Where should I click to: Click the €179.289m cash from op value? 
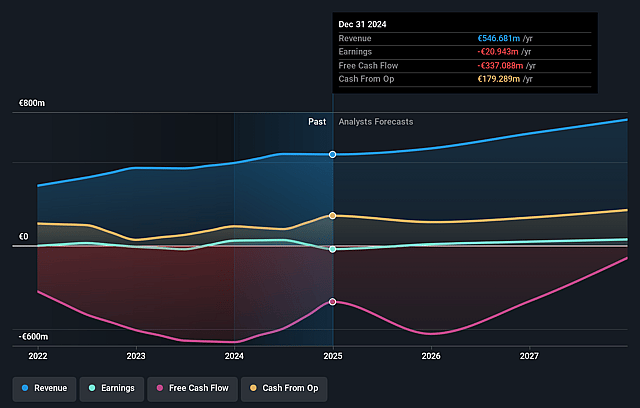pos(499,79)
